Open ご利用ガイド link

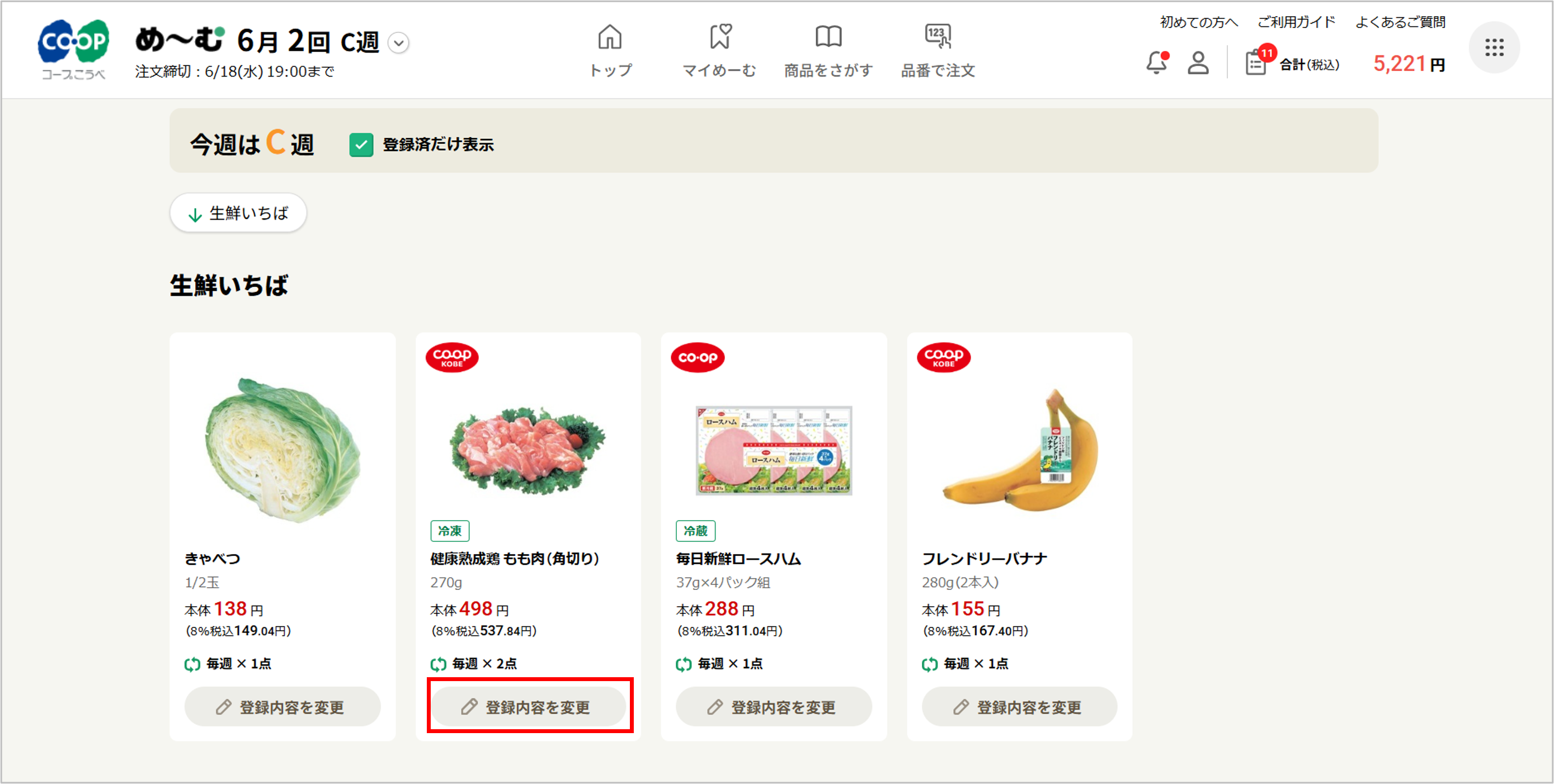click(x=1296, y=22)
